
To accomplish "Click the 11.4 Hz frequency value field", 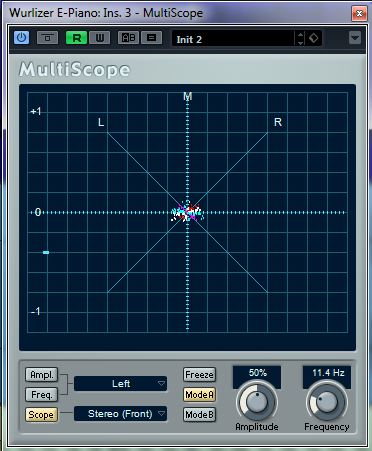I will [327, 373].
